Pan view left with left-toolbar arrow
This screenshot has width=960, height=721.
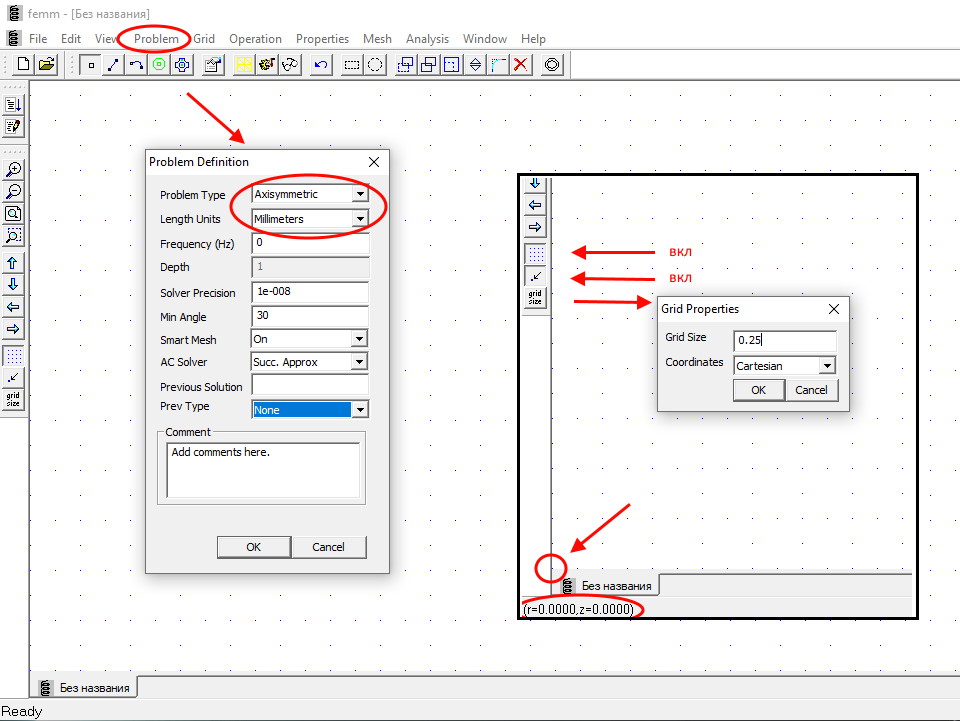pos(13,307)
